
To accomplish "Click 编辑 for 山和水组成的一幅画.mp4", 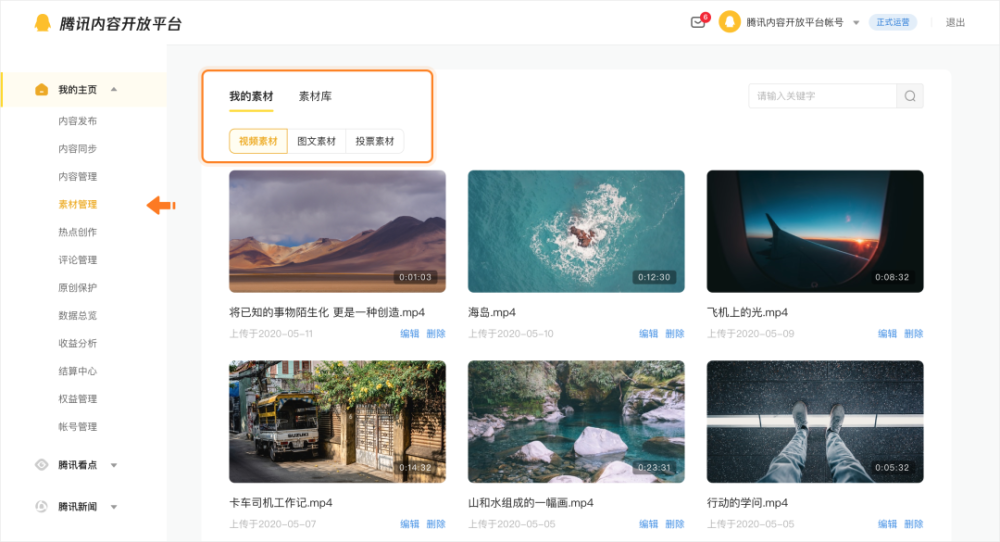I will (649, 524).
